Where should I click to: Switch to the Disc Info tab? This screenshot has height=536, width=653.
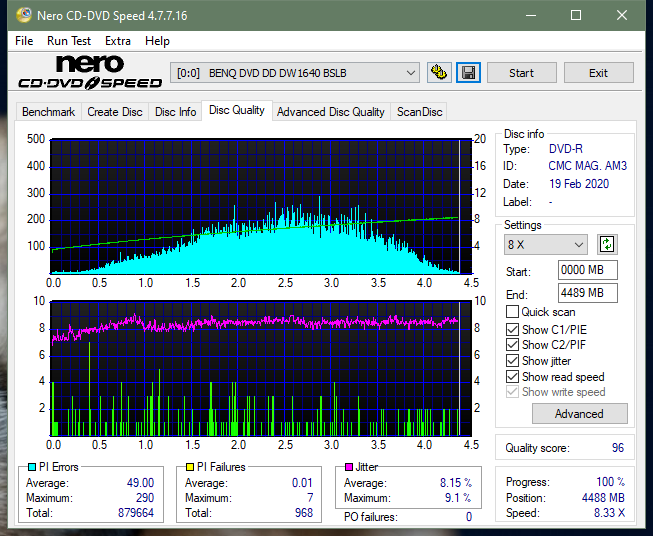pos(175,112)
